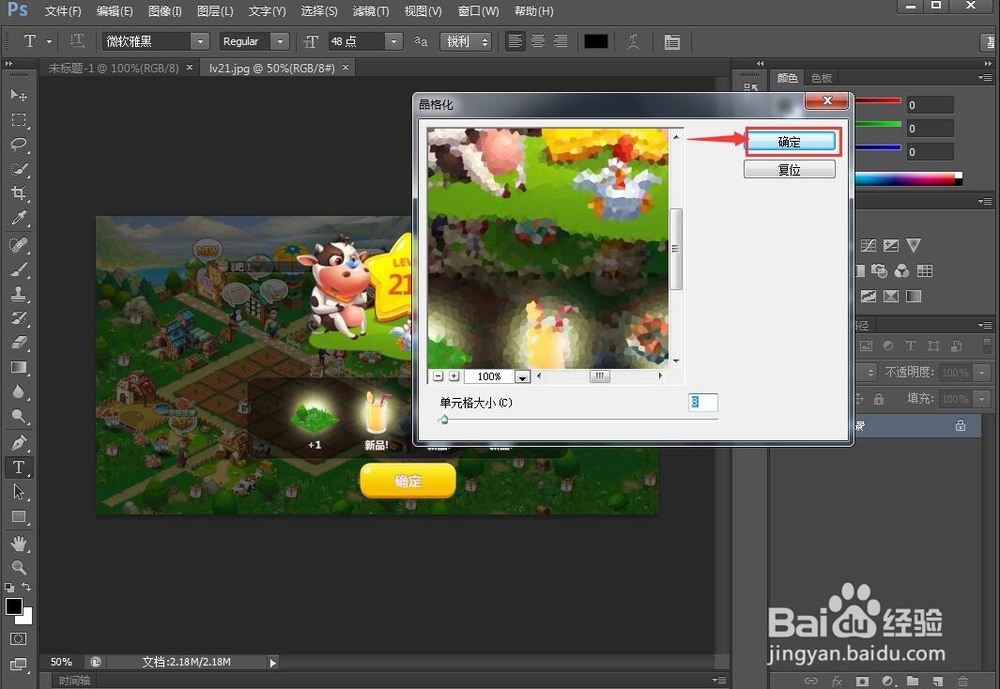This screenshot has width=1000, height=689.
Task: Select the Brush tool
Action: [18, 269]
